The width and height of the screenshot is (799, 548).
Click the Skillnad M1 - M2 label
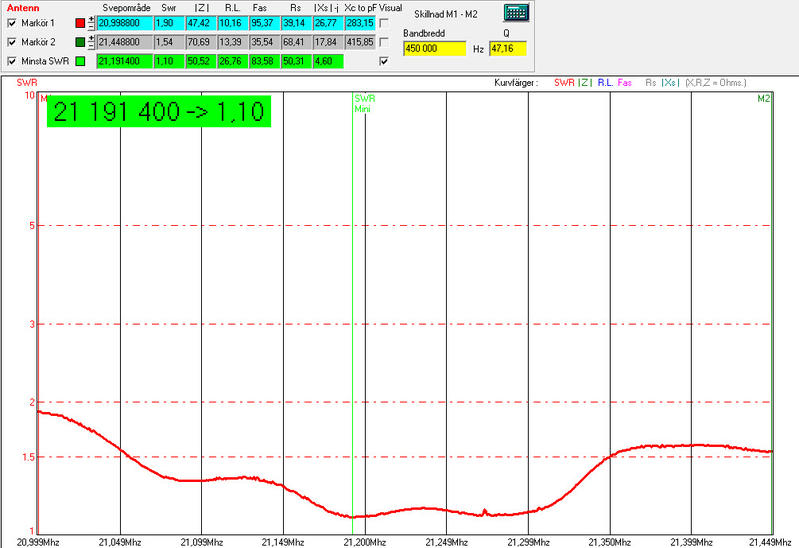click(446, 14)
